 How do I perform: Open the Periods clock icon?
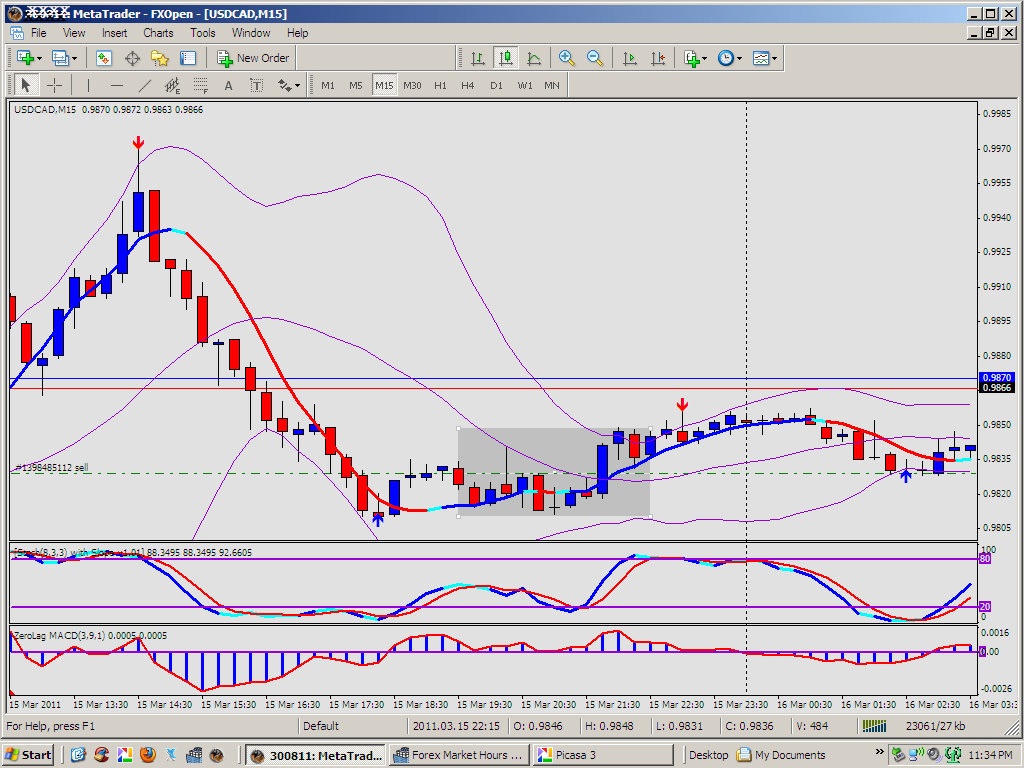click(x=726, y=58)
